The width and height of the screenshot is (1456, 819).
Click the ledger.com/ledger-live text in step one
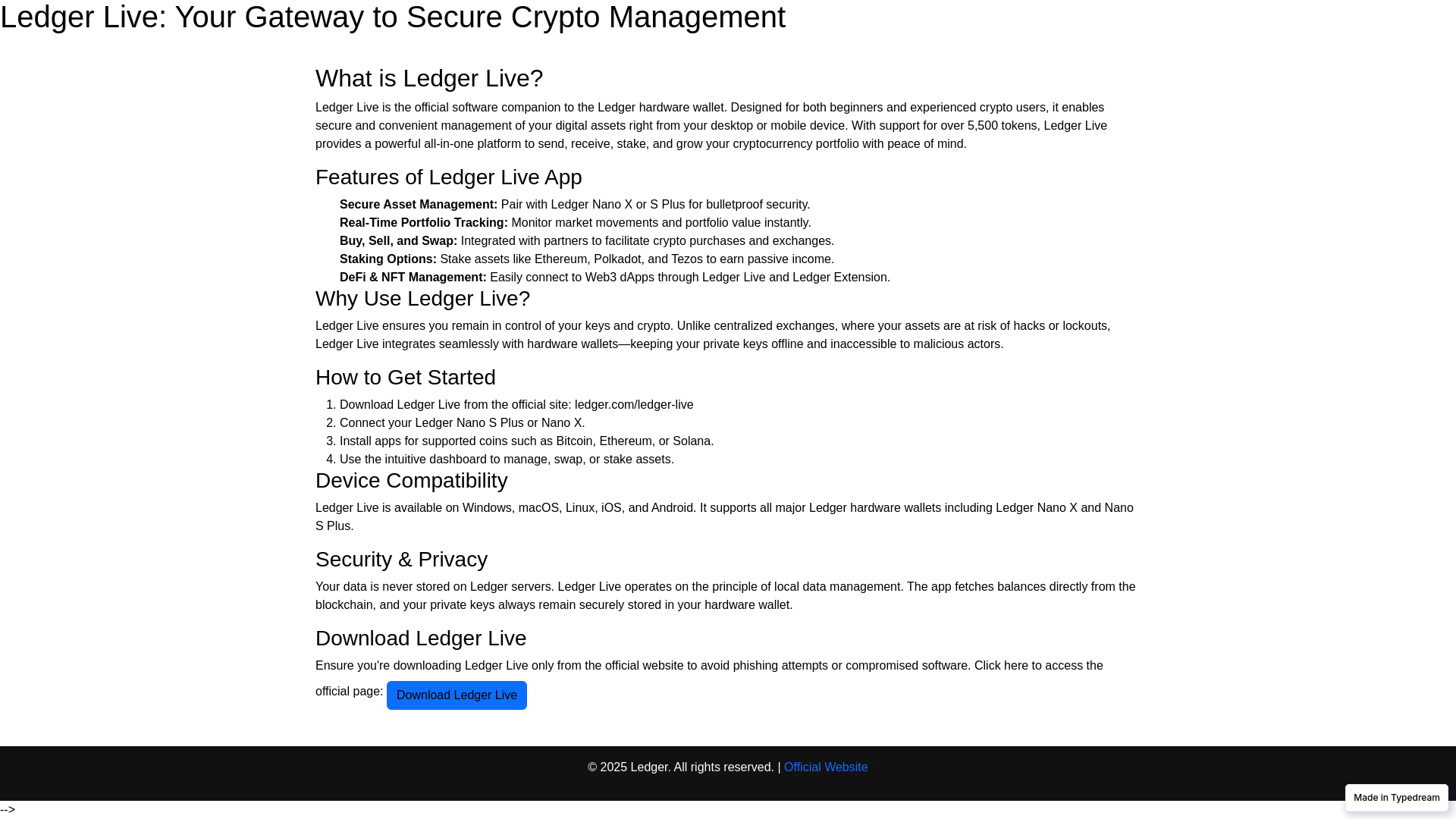coord(634,405)
